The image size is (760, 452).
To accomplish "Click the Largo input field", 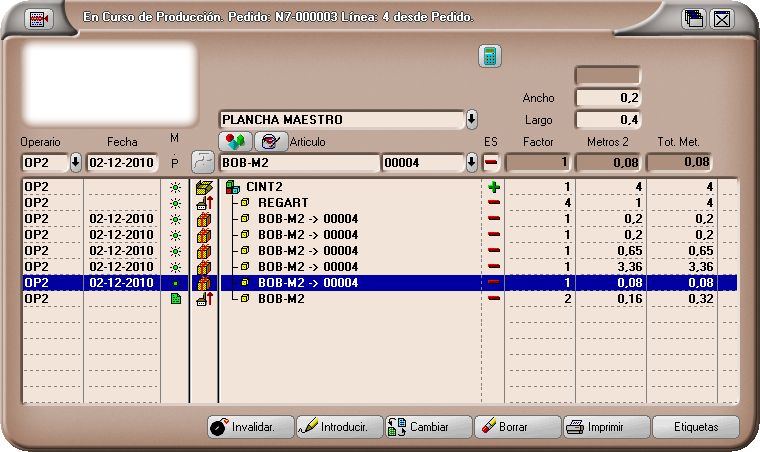I will [x=608, y=120].
